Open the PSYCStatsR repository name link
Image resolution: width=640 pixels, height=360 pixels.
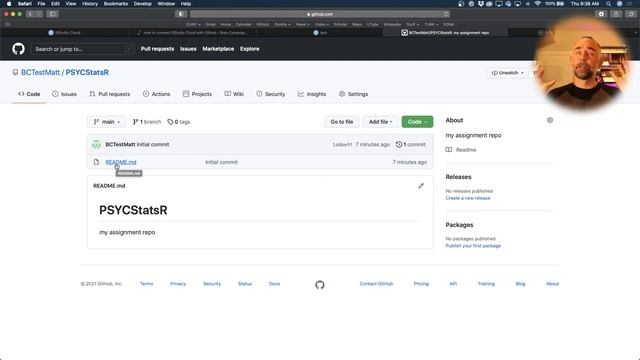coord(87,72)
